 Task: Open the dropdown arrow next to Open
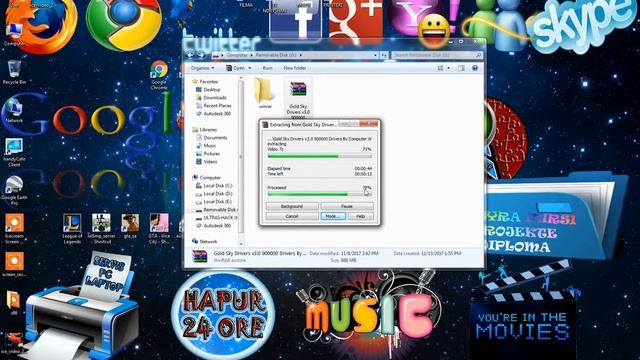pos(250,68)
